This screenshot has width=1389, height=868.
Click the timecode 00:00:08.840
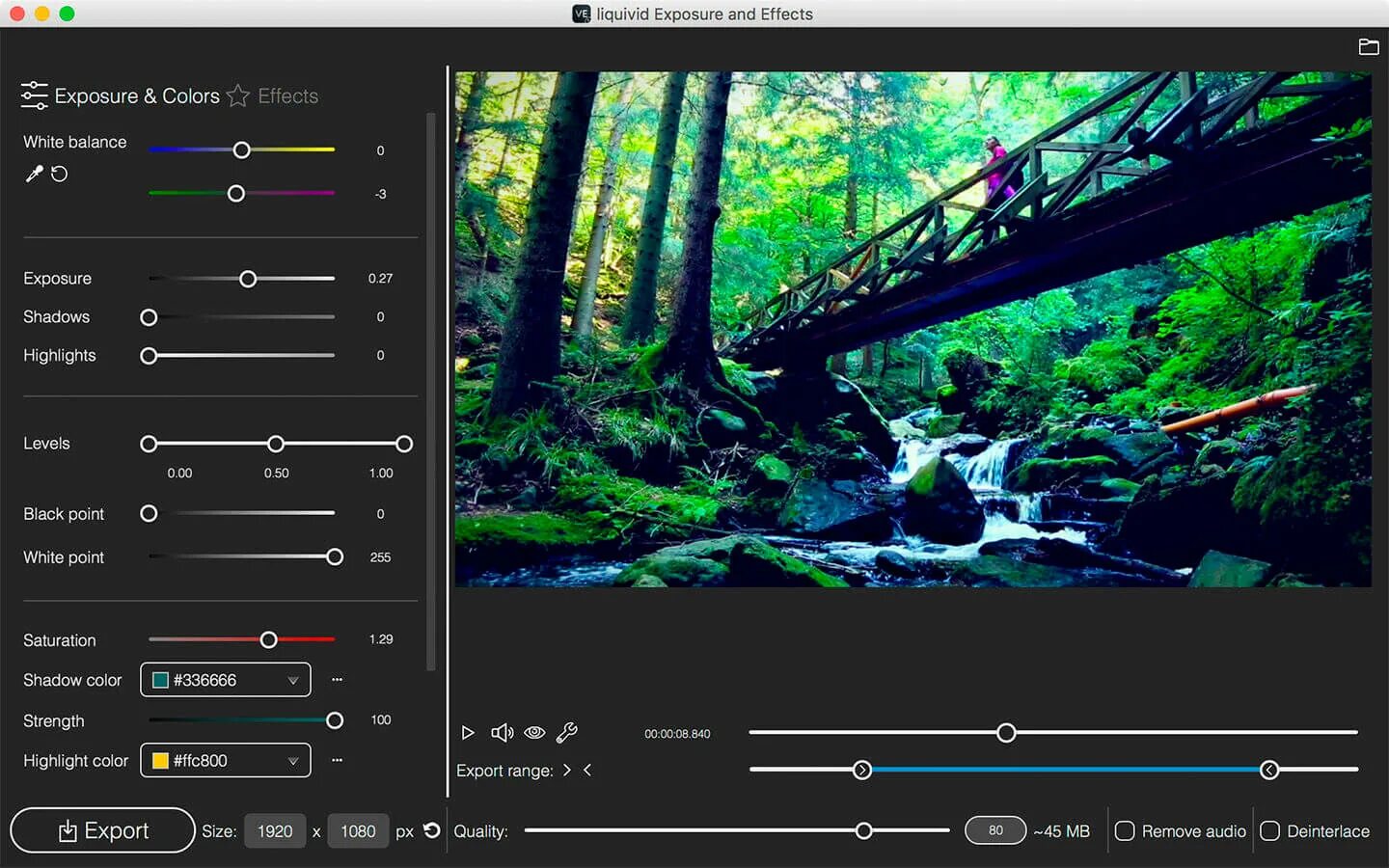click(677, 734)
